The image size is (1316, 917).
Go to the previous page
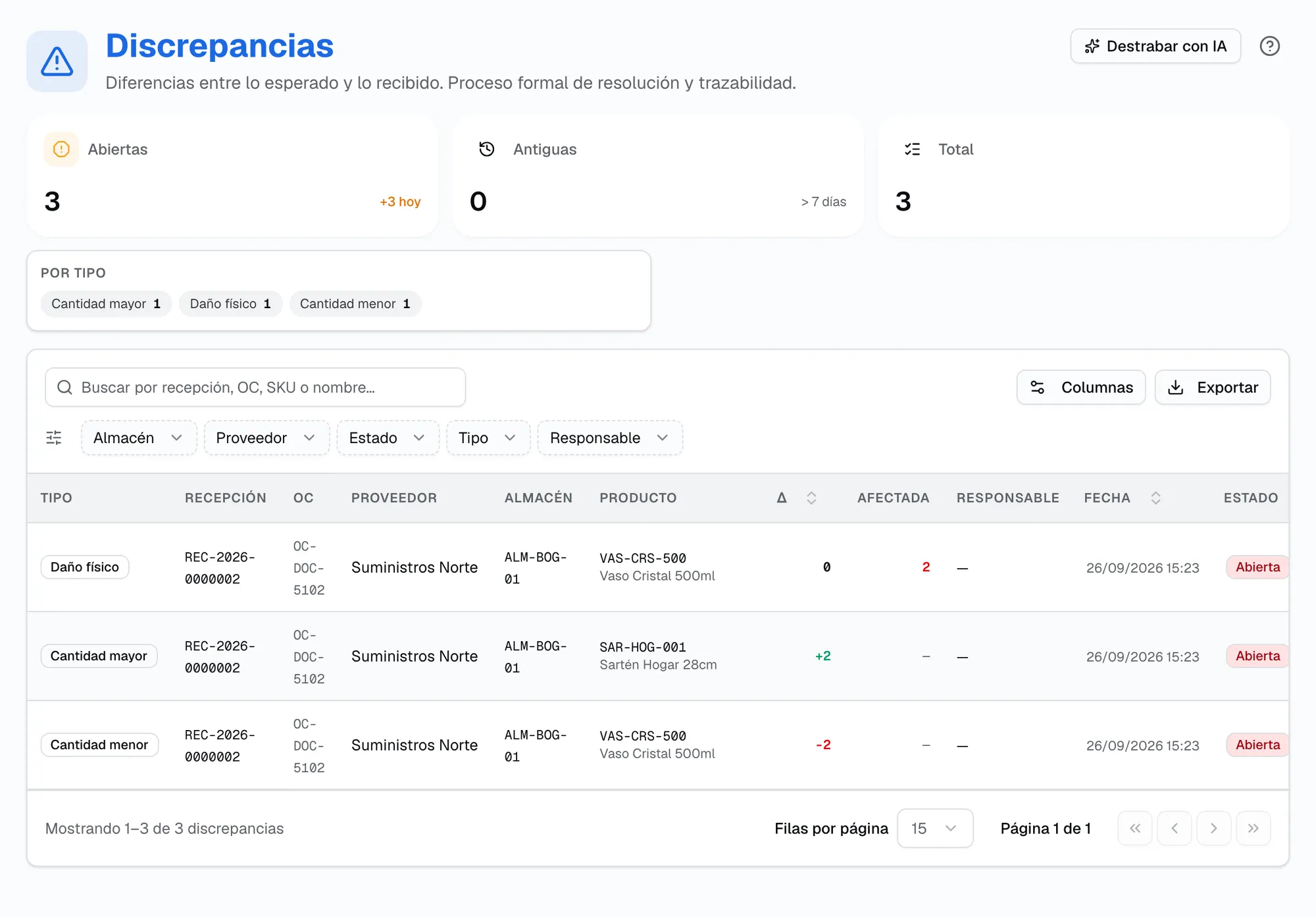1175,828
